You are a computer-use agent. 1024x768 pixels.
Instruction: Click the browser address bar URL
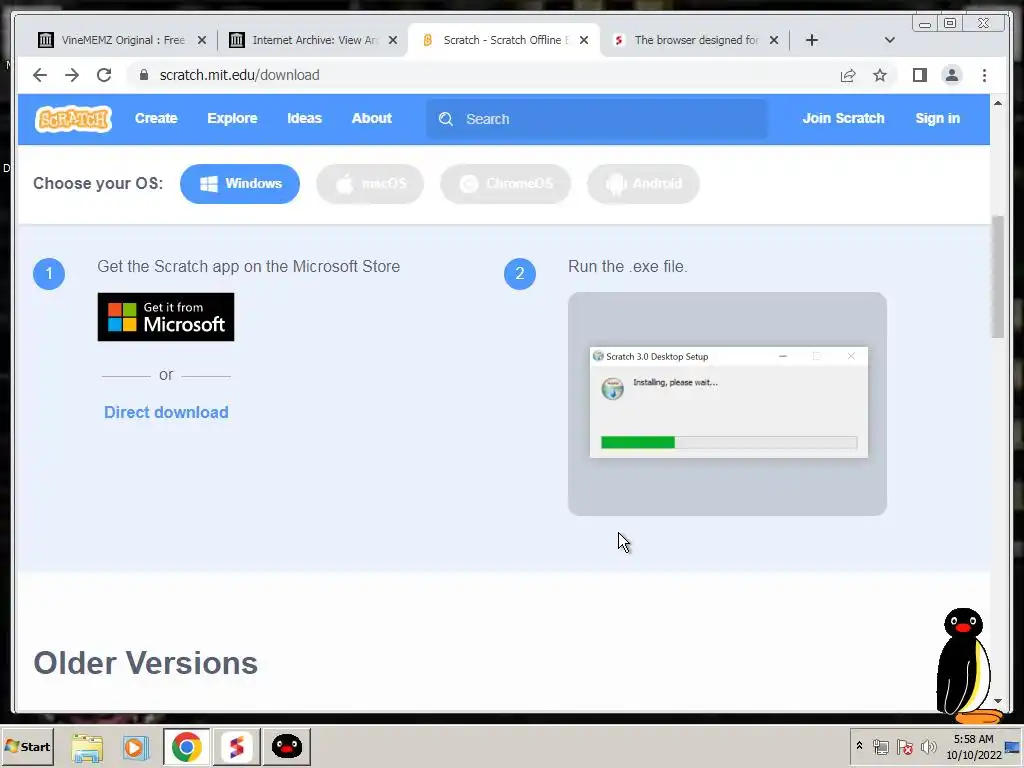[x=240, y=75]
